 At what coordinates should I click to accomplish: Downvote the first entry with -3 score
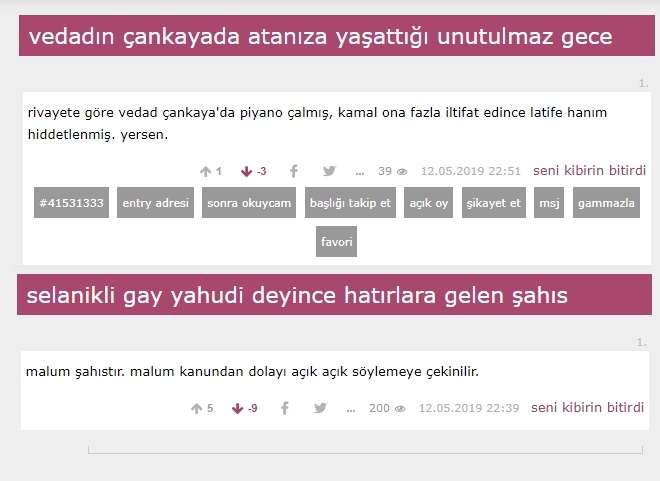(x=247, y=171)
